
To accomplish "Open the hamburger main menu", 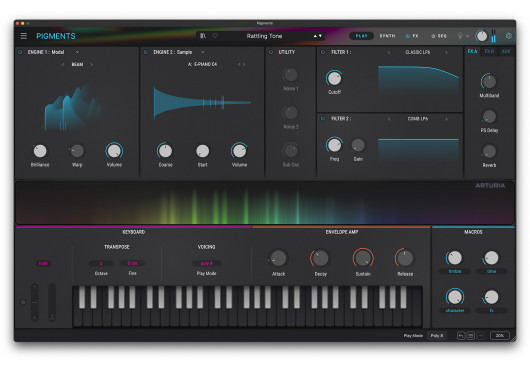I will [x=24, y=36].
